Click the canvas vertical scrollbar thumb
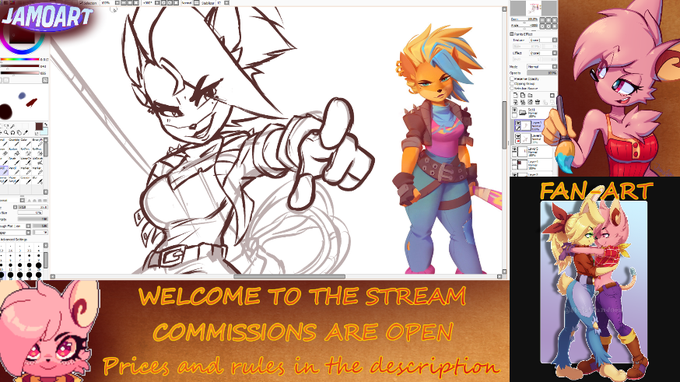Screen dimensions: 680x382 pos(504,124)
